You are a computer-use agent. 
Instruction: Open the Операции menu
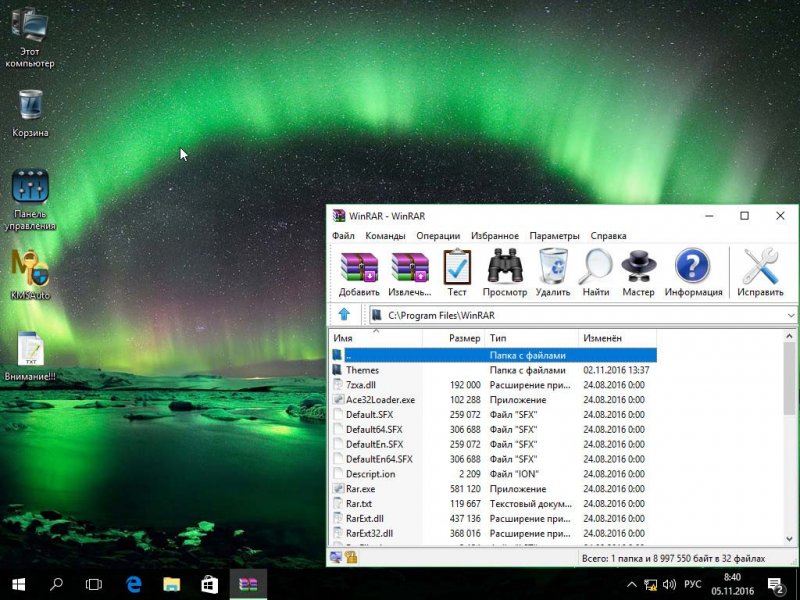pyautogui.click(x=438, y=236)
